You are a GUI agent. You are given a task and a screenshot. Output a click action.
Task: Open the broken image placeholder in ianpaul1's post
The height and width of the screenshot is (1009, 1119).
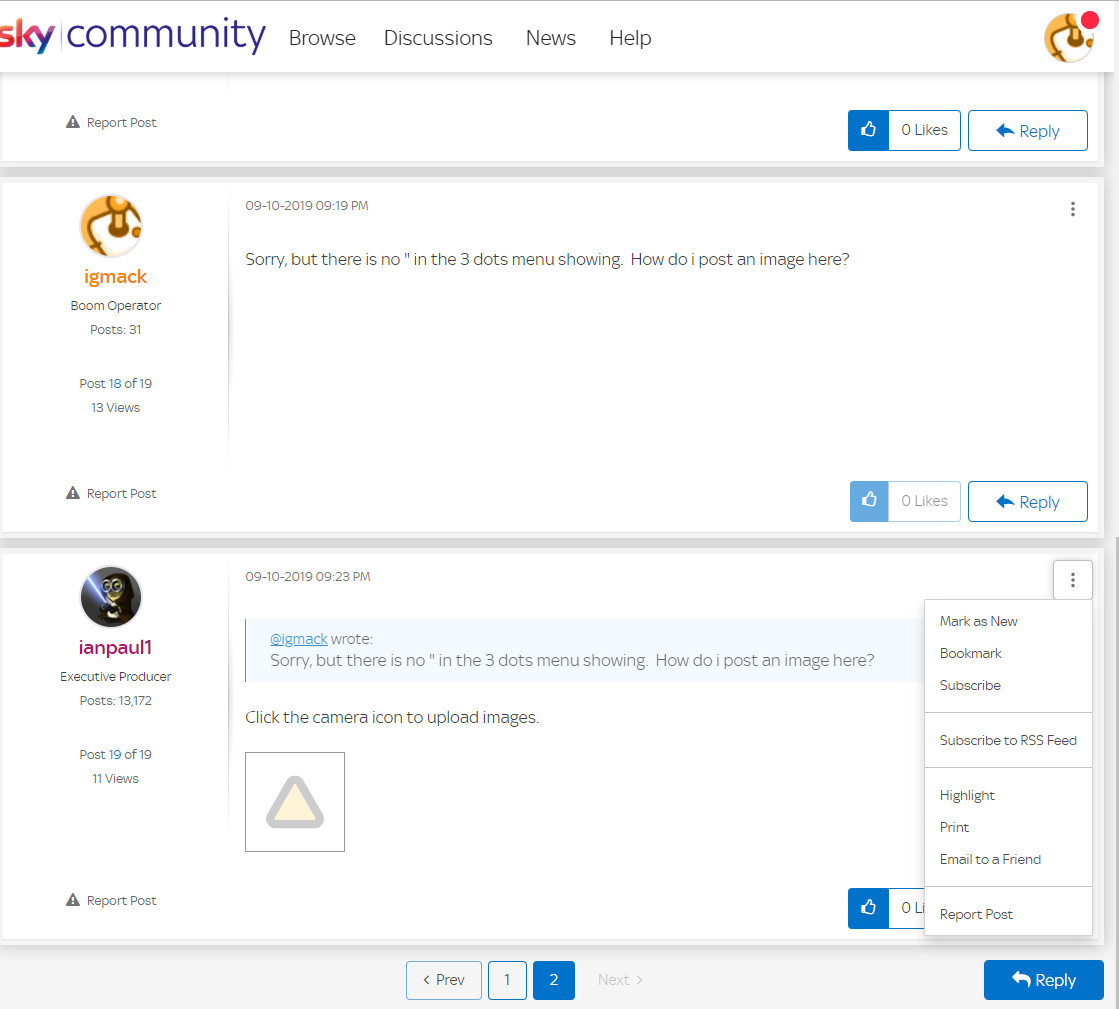click(295, 801)
